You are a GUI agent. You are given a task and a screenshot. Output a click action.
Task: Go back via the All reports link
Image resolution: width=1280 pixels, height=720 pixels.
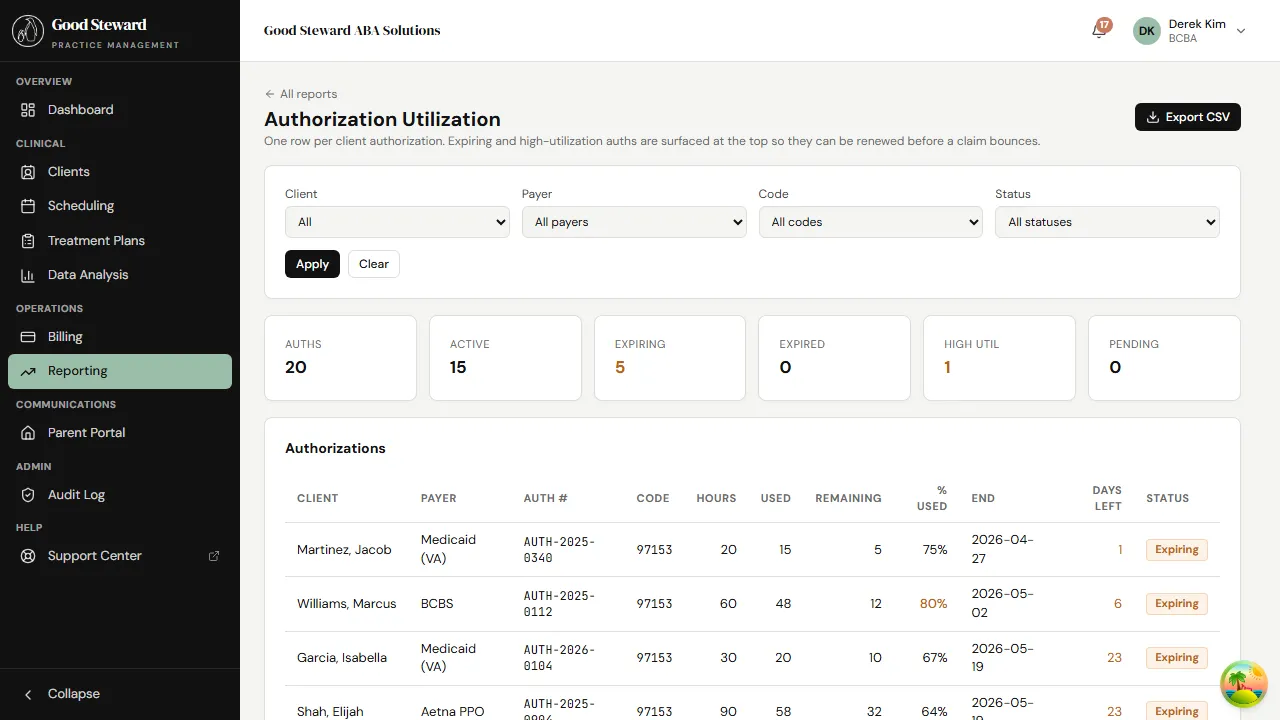coord(299,93)
